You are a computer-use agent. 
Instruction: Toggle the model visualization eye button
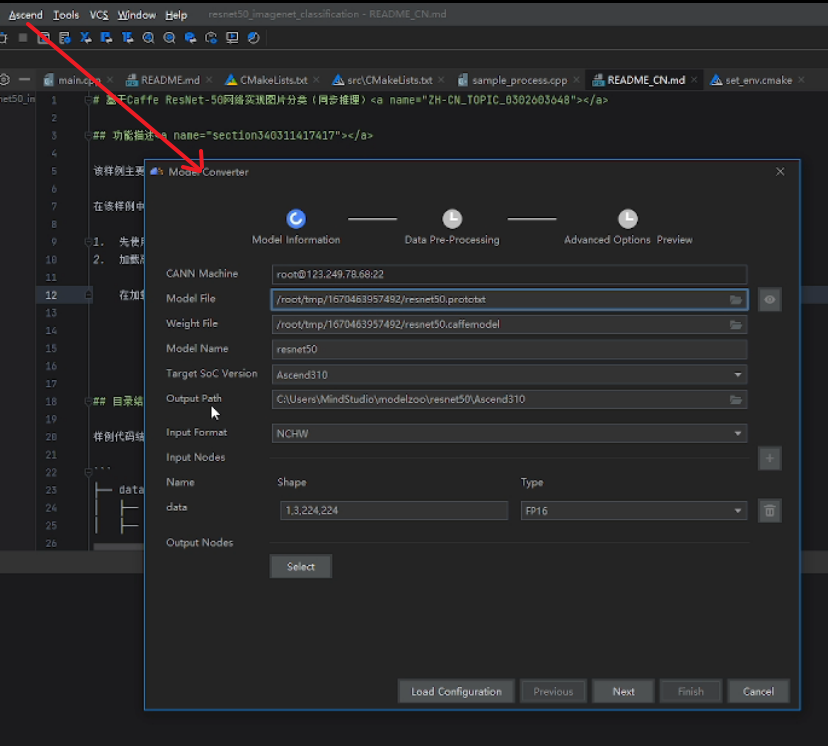tap(769, 300)
